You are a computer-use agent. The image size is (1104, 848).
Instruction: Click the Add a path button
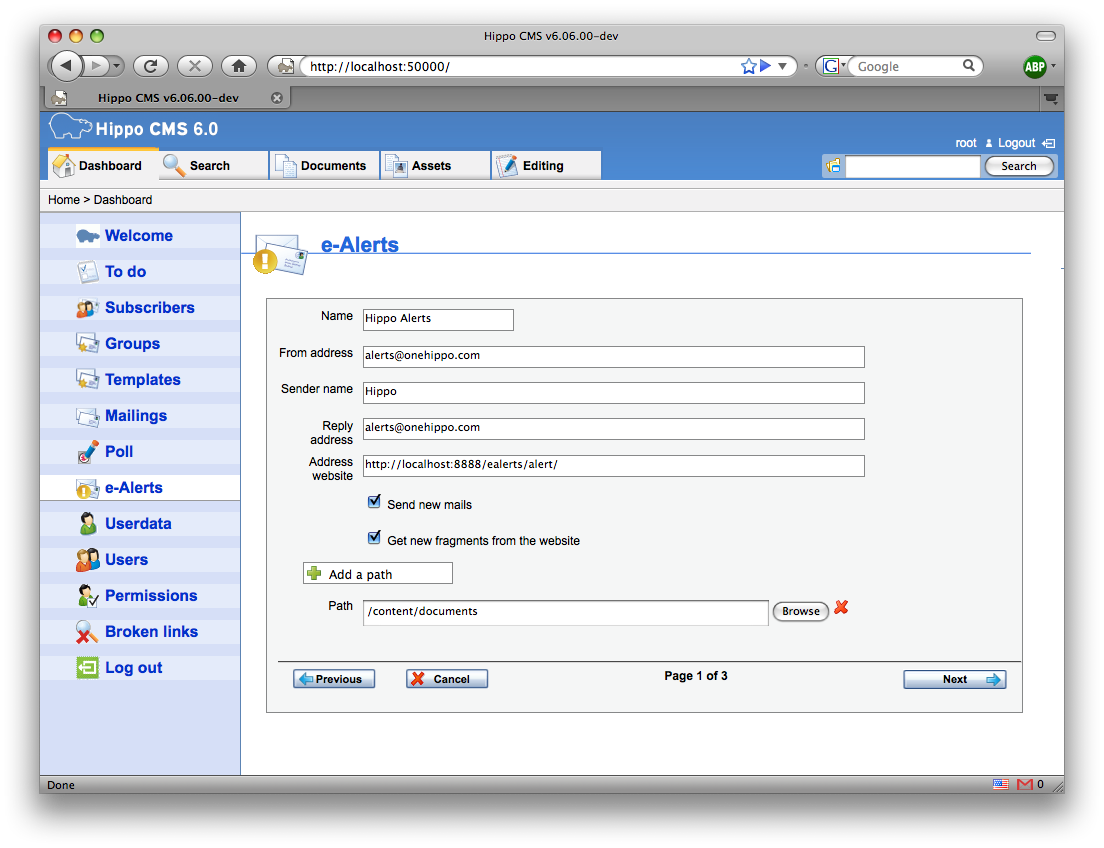(377, 574)
